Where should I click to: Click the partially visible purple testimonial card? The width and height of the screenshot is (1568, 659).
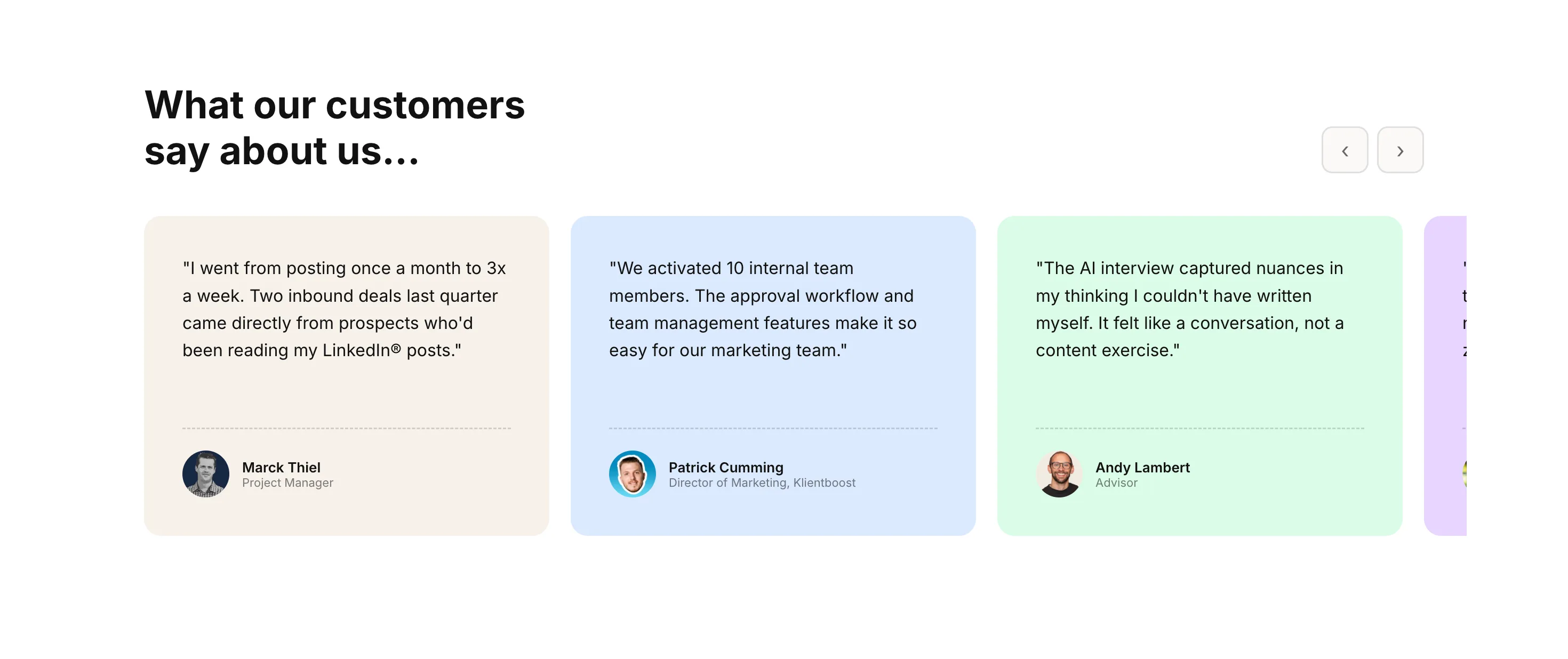tap(1445, 375)
